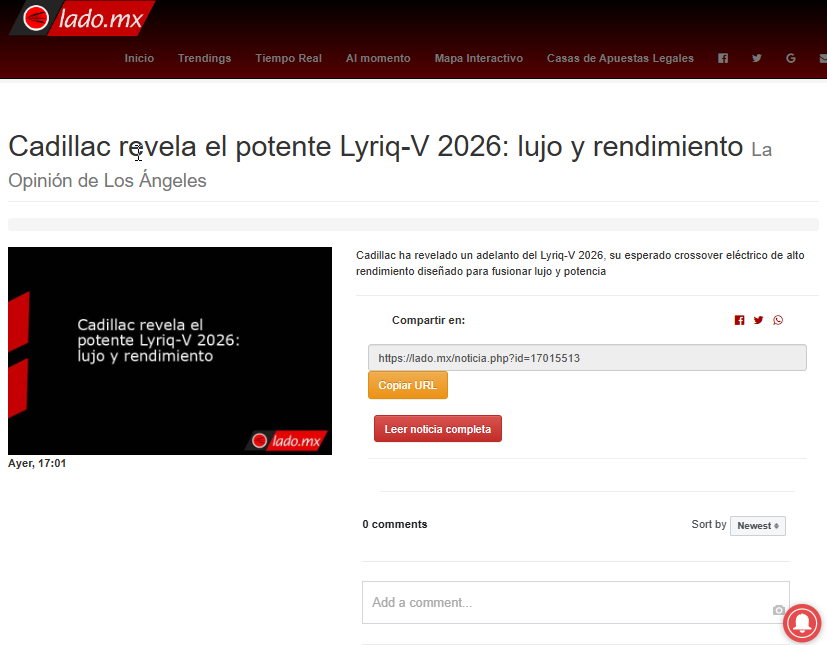Viewport: 827px width, 645px height.
Task: Select Al momento in the navigation
Action: tap(378, 59)
